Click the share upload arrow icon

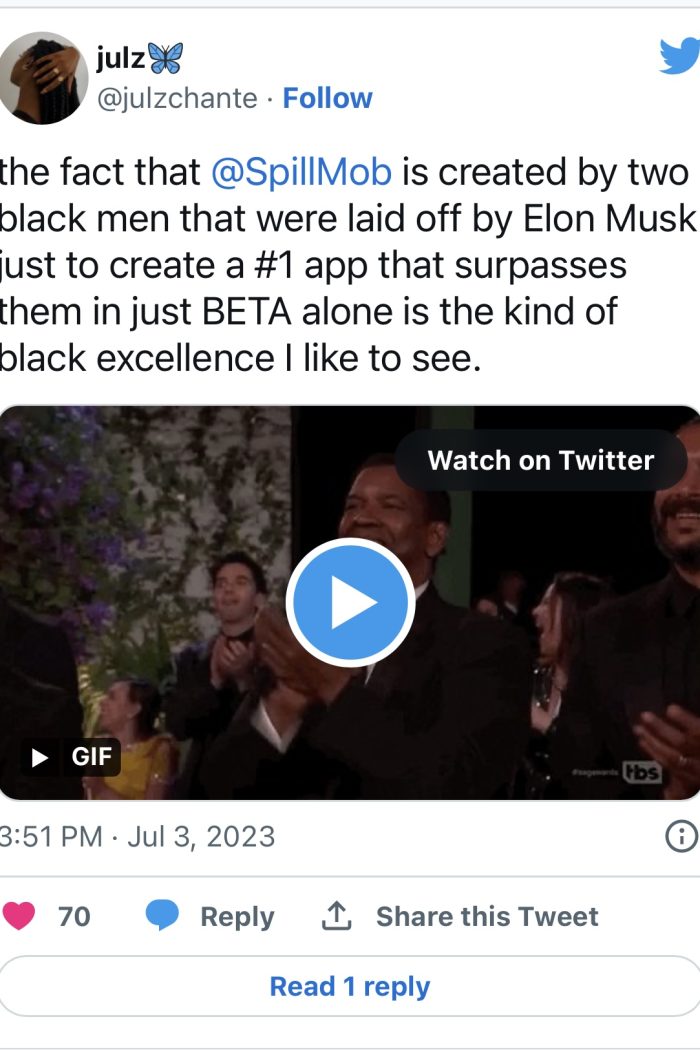[336, 916]
